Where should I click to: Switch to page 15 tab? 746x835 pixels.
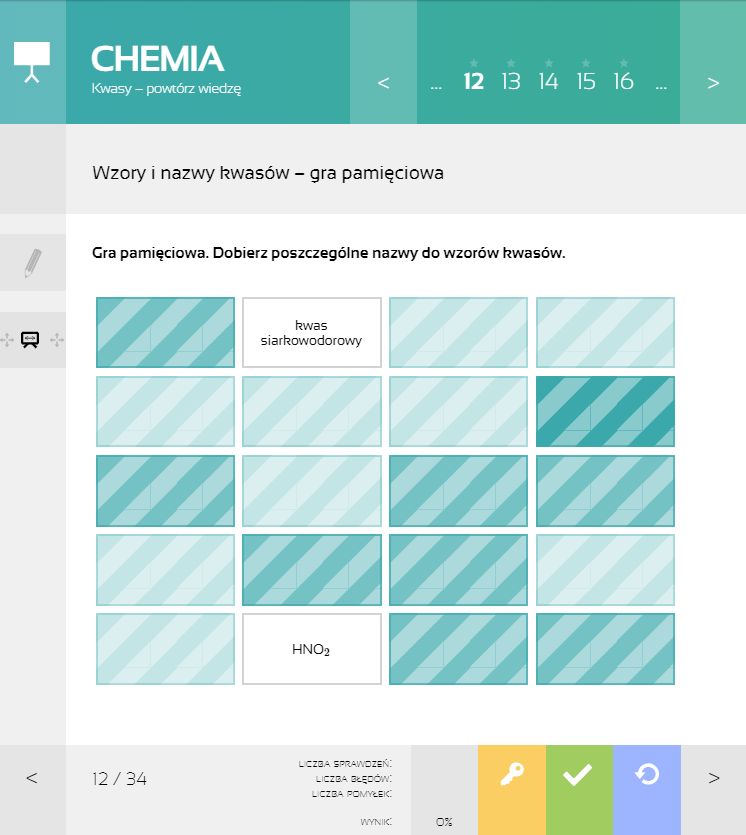586,81
